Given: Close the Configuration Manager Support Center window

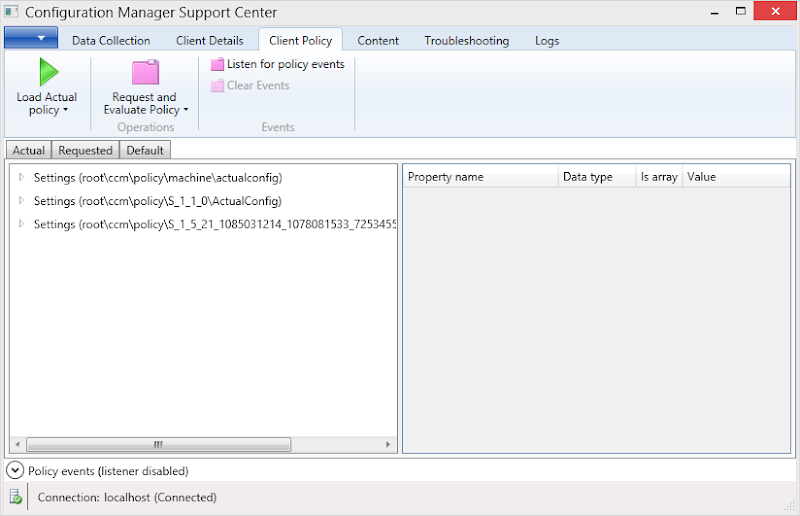Looking at the screenshot, I should click(775, 11).
